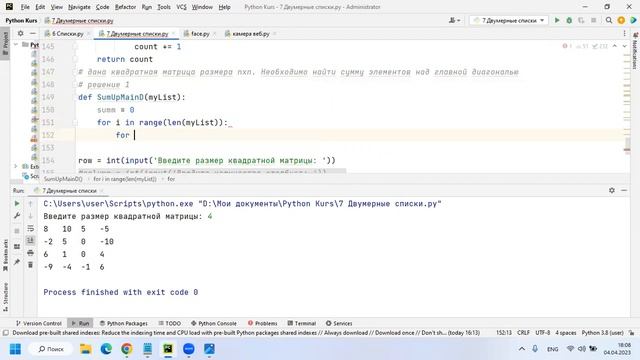
Task: Click the taskbar search box 'Поиск'
Action: [x=51, y=349]
